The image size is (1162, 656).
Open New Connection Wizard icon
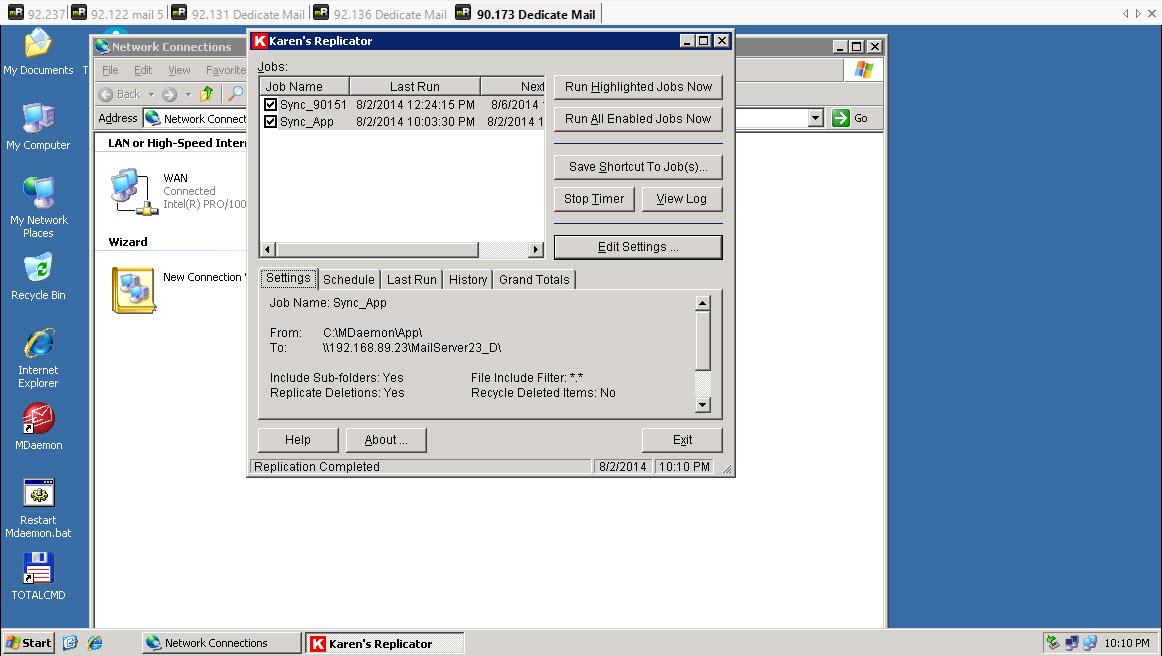click(x=133, y=290)
